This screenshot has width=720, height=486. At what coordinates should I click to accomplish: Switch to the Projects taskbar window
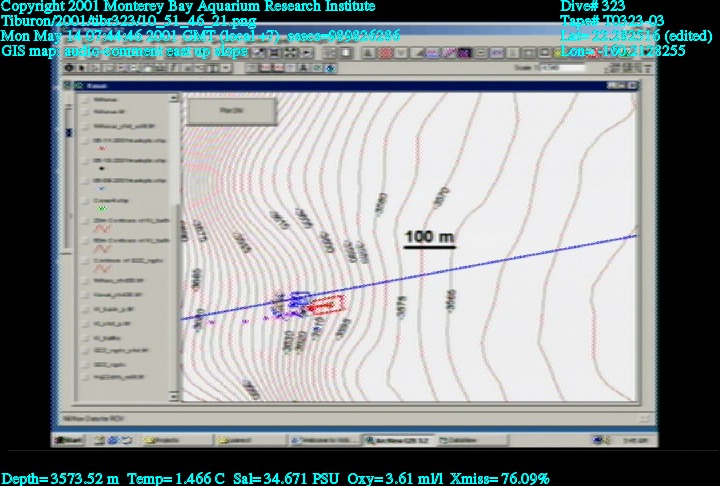pos(170,439)
